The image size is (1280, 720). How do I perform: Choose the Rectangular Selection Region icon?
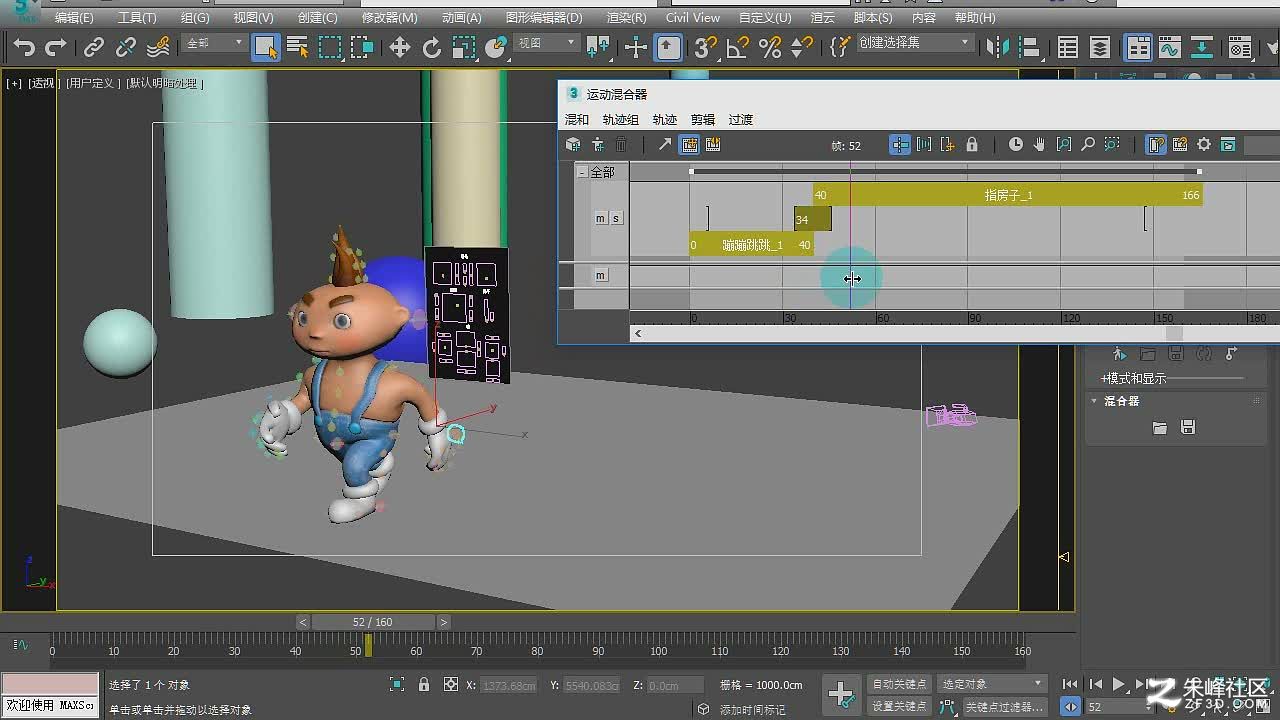(x=330, y=47)
